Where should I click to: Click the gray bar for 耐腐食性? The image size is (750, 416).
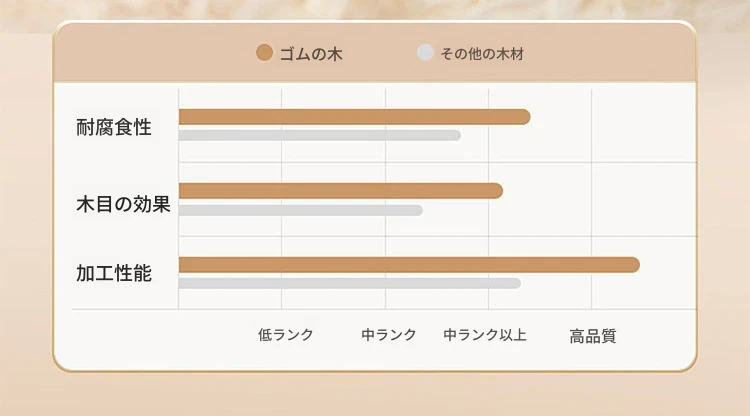(x=320, y=135)
